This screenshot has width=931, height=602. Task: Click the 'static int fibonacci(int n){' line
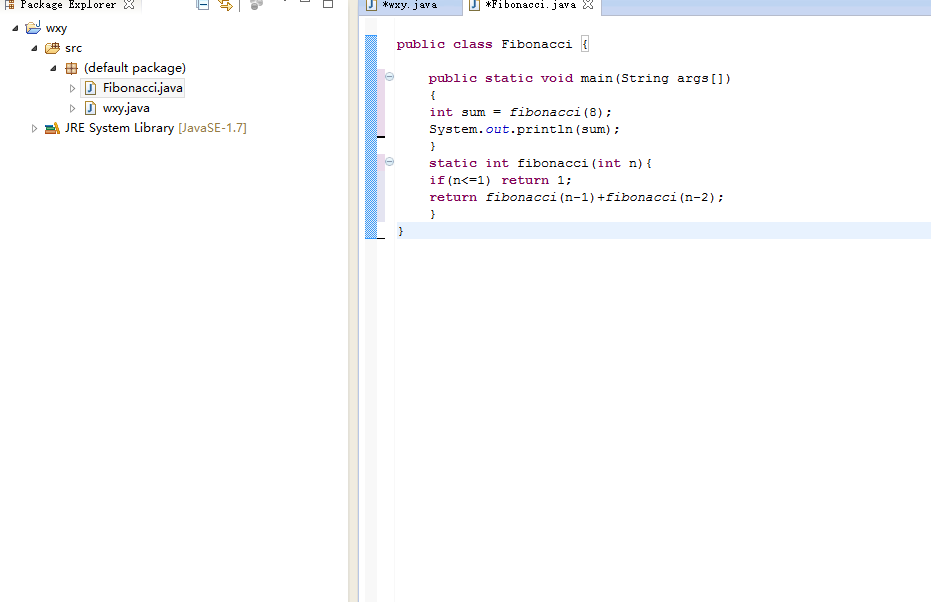point(540,163)
